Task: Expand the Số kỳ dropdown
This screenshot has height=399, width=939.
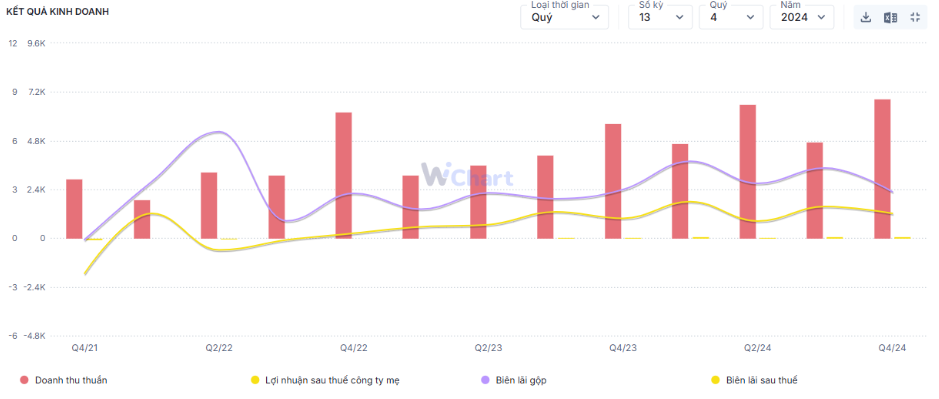Action: (x=661, y=17)
